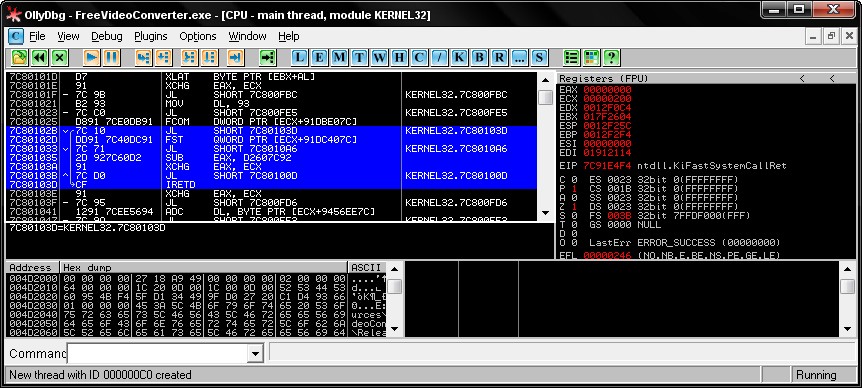The height and width of the screenshot is (388, 862).
Task: Open the File menu
Action: [37, 36]
